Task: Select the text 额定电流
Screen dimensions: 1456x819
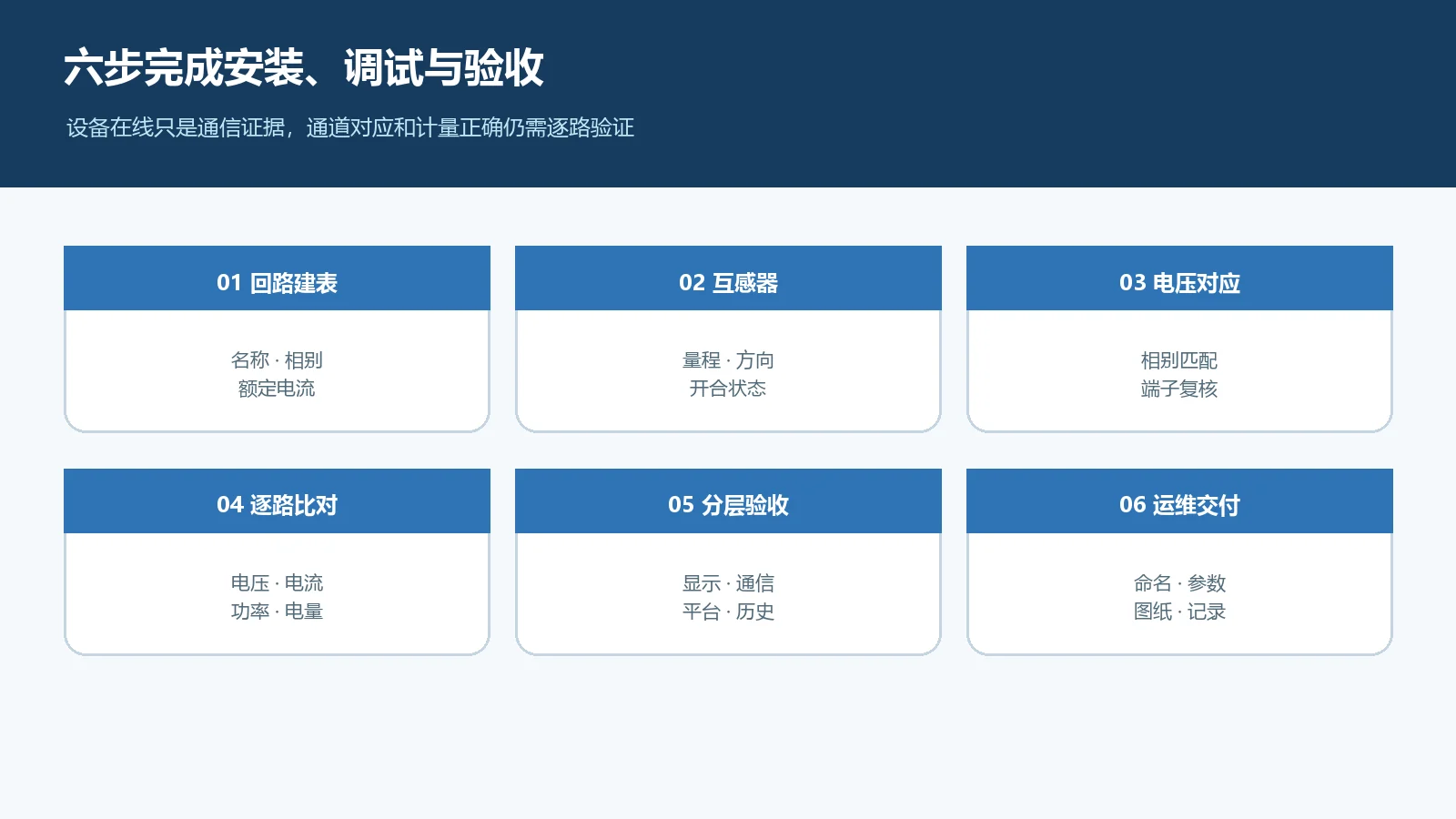Action: pyautogui.click(x=277, y=389)
